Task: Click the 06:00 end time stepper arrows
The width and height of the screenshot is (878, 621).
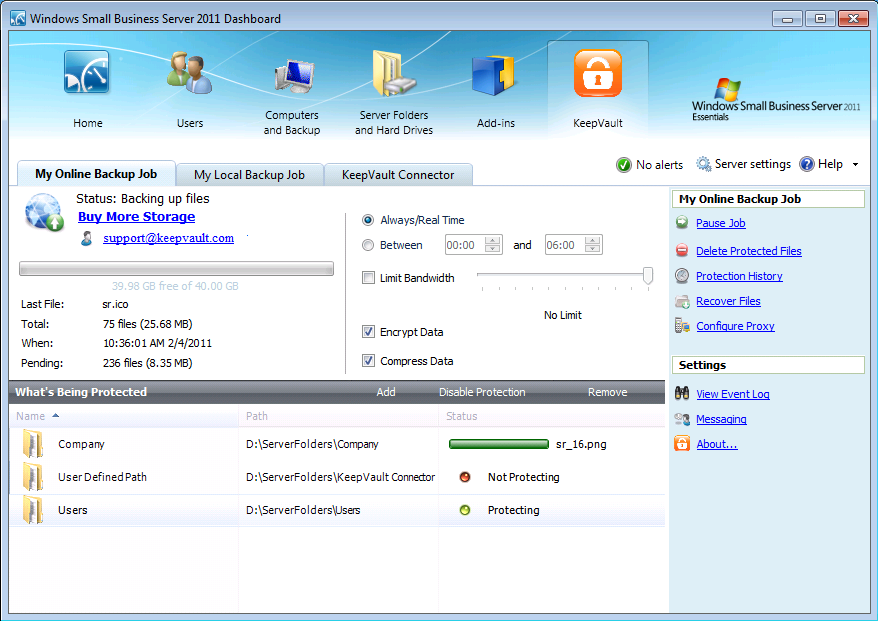Action: [x=592, y=245]
